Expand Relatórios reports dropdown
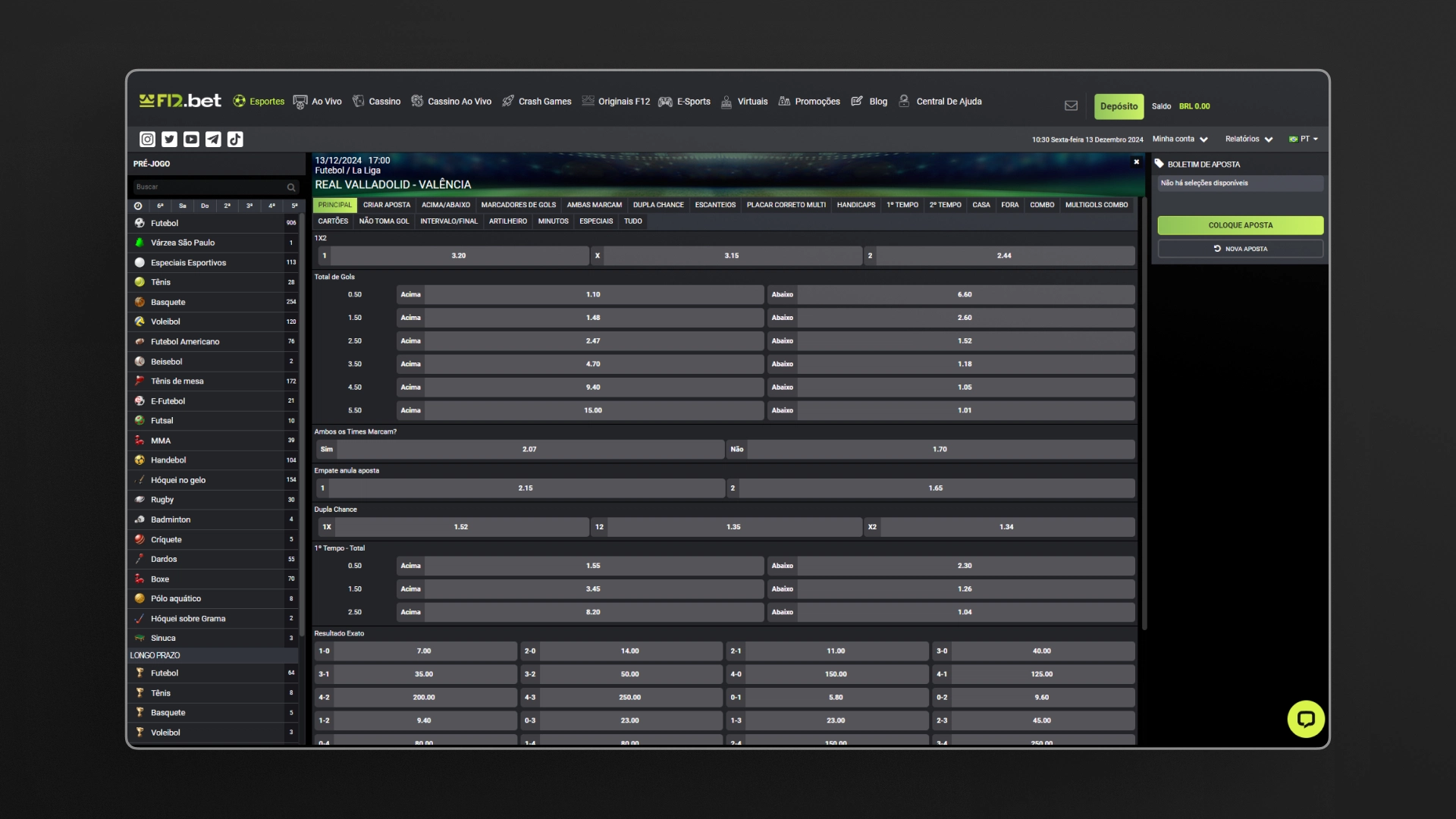 (x=1249, y=139)
